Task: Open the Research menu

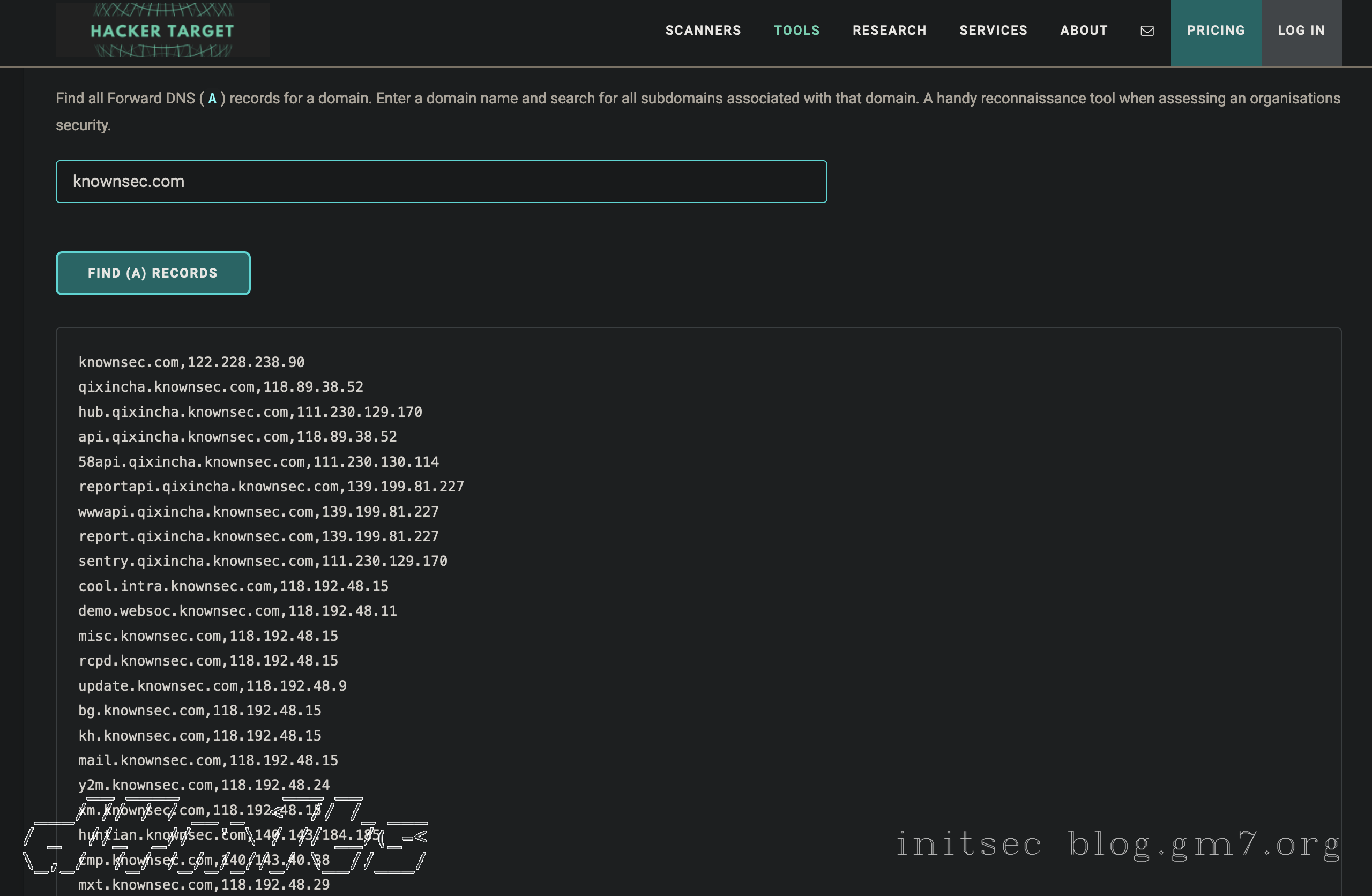Action: click(889, 31)
